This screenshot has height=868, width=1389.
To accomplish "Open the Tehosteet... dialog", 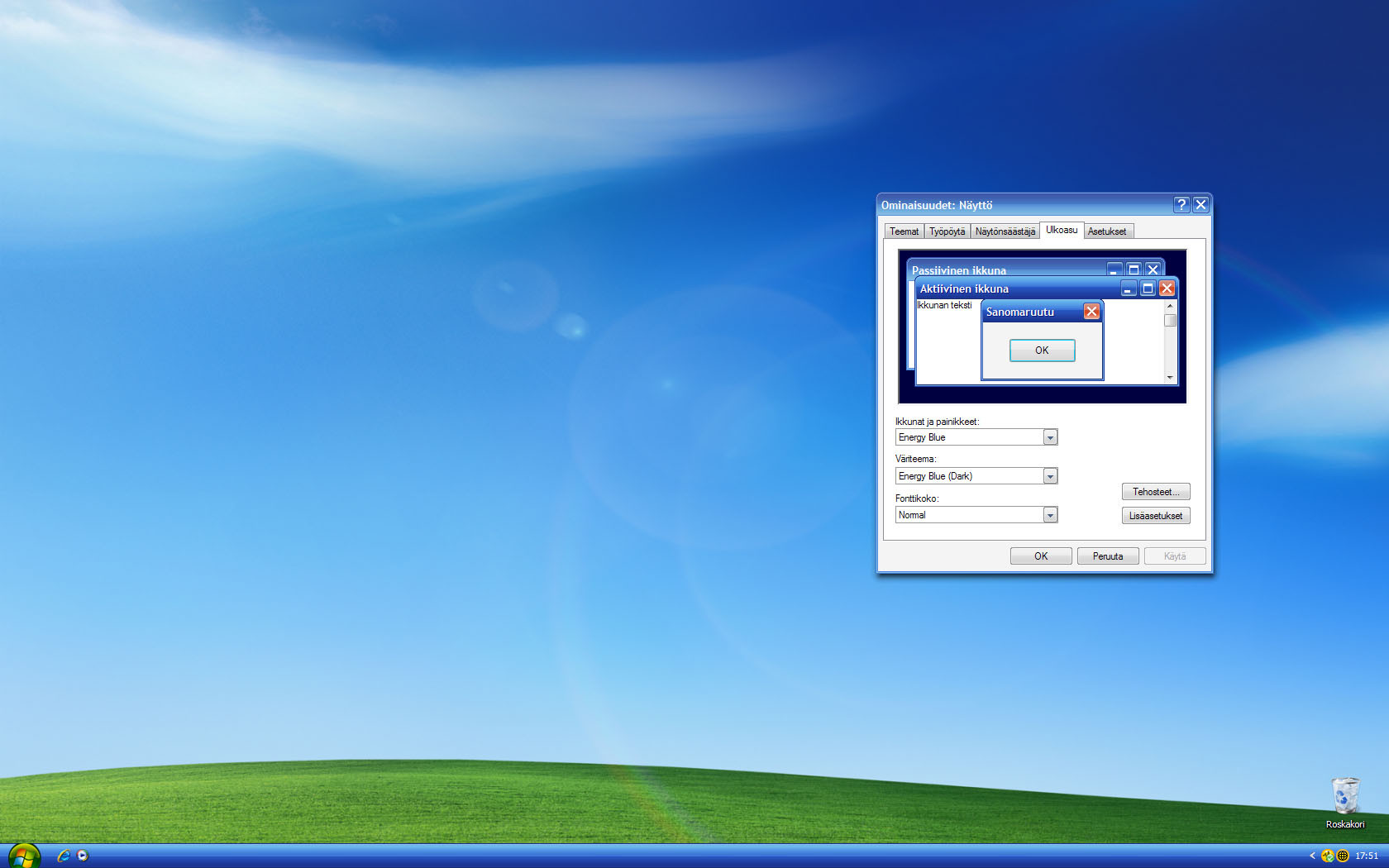I will click(x=1156, y=492).
